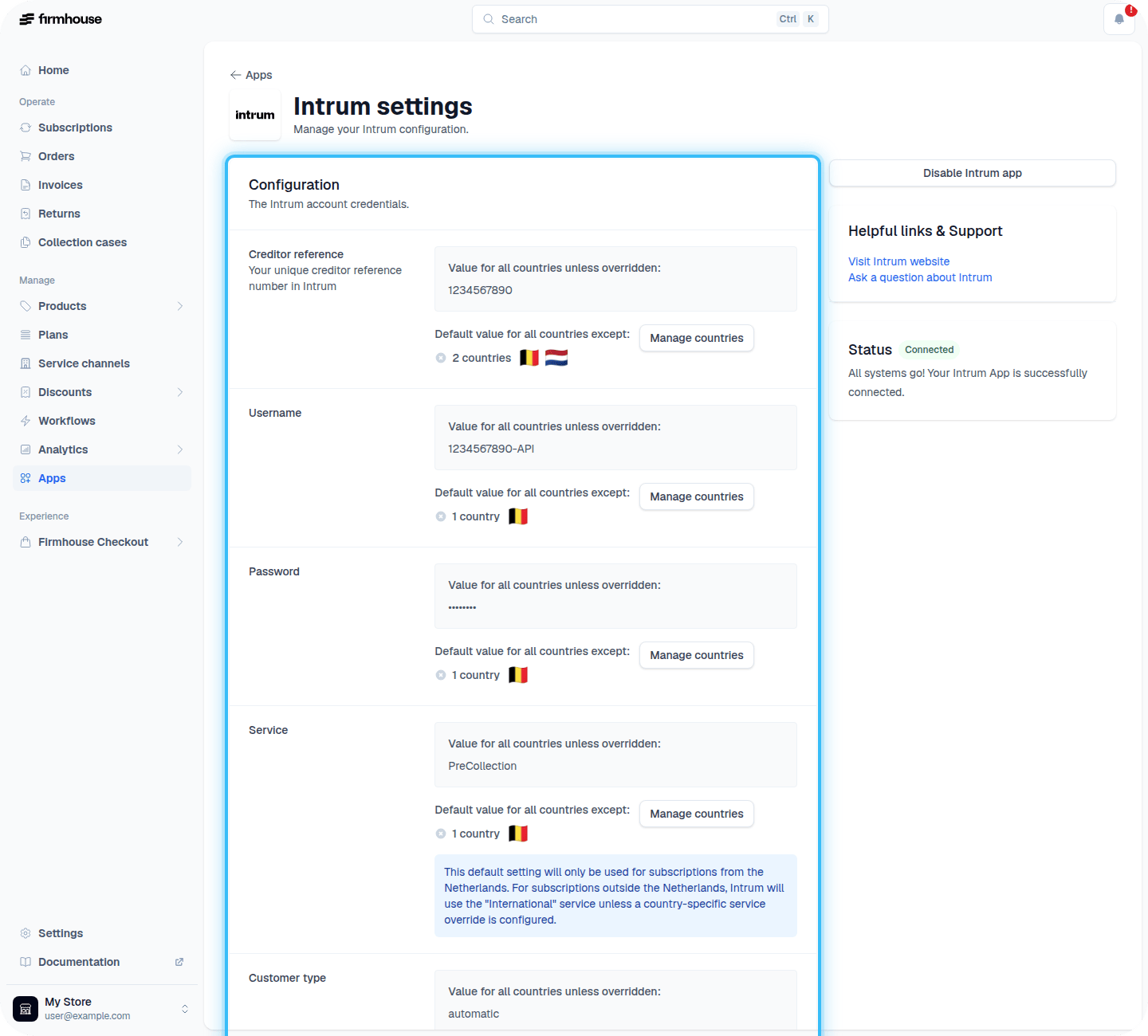Click the Settings gear icon
The width and height of the screenshot is (1148, 1036).
coord(26,933)
